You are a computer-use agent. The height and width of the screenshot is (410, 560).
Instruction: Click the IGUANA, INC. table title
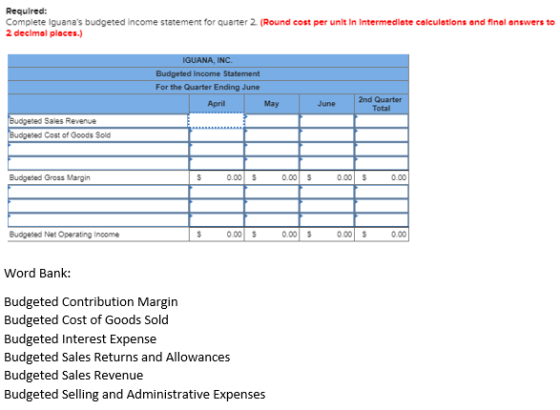pyautogui.click(x=208, y=60)
